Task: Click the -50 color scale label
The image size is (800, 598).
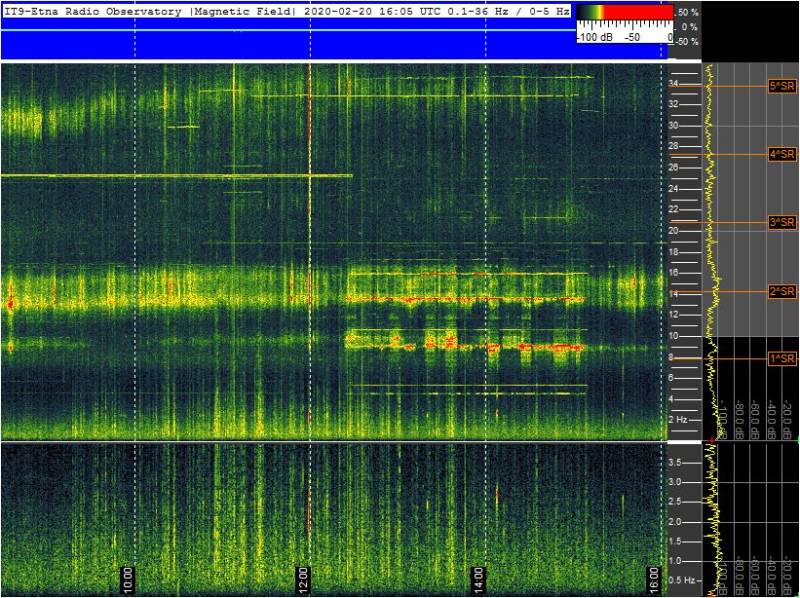Action: pyautogui.click(x=633, y=37)
